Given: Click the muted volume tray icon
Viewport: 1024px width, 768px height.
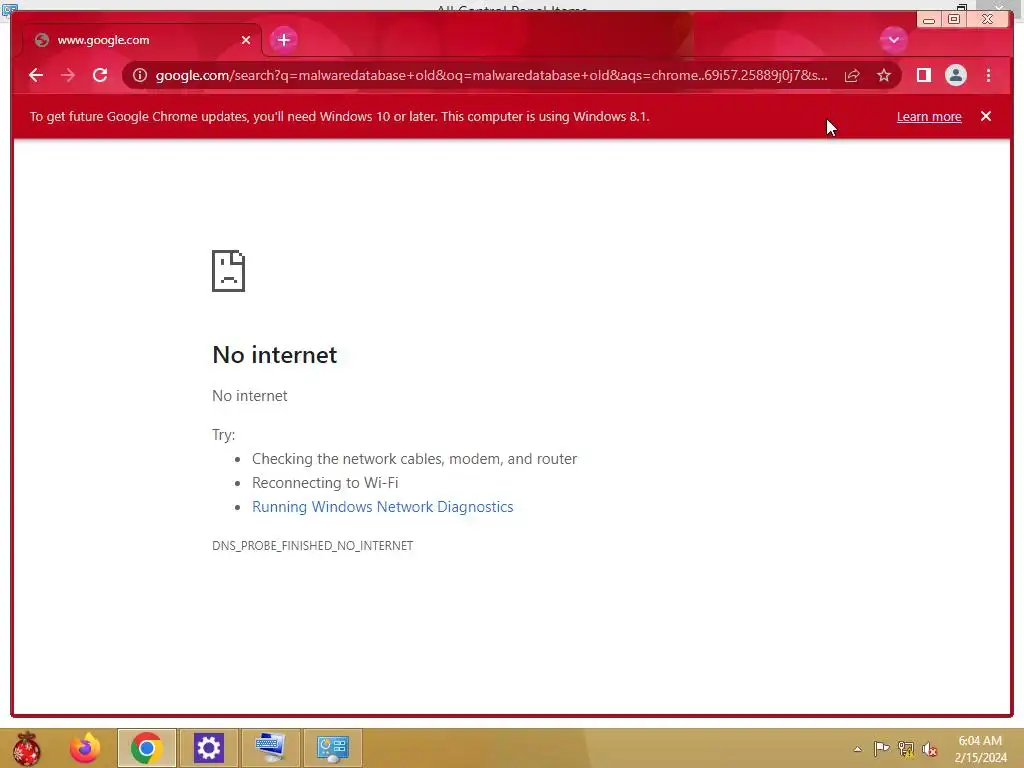Looking at the screenshot, I should [x=930, y=749].
